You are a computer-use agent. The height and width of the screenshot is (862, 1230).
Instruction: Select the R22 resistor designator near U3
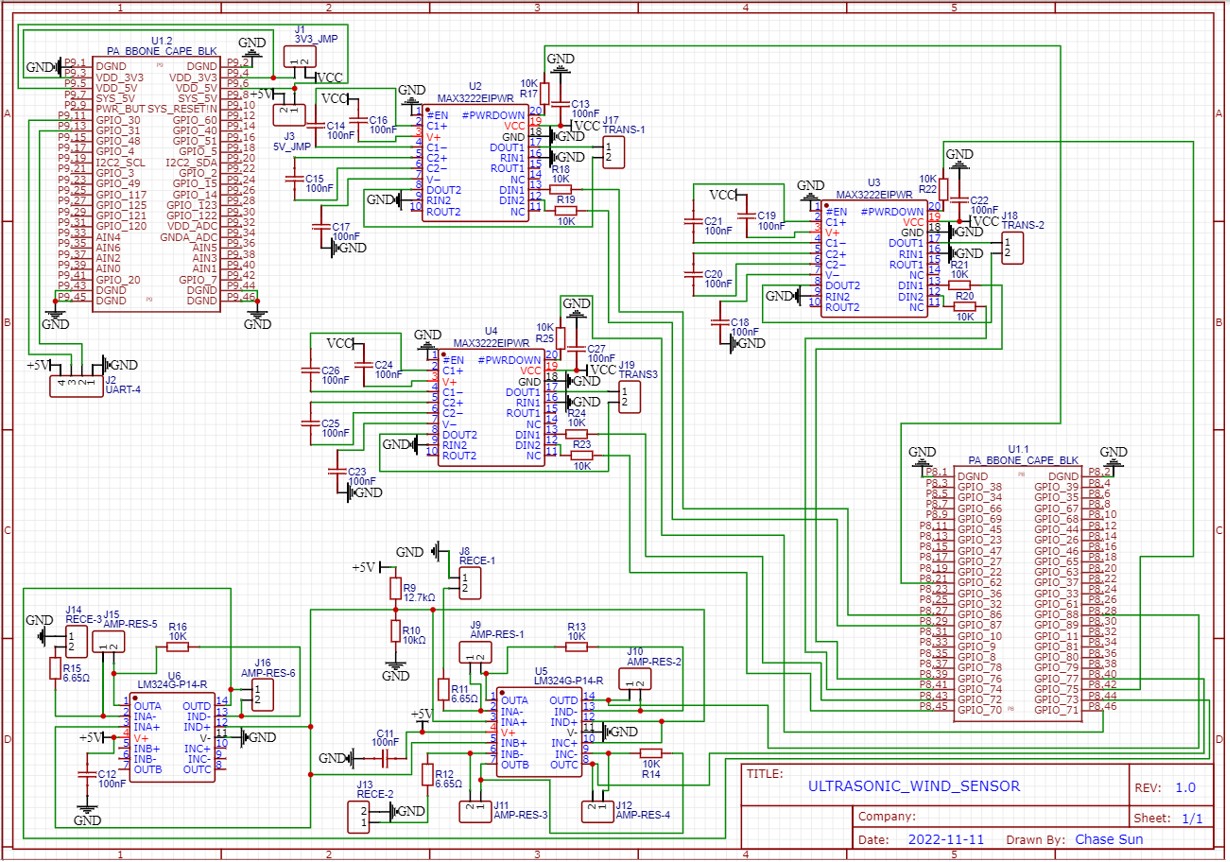(927, 188)
